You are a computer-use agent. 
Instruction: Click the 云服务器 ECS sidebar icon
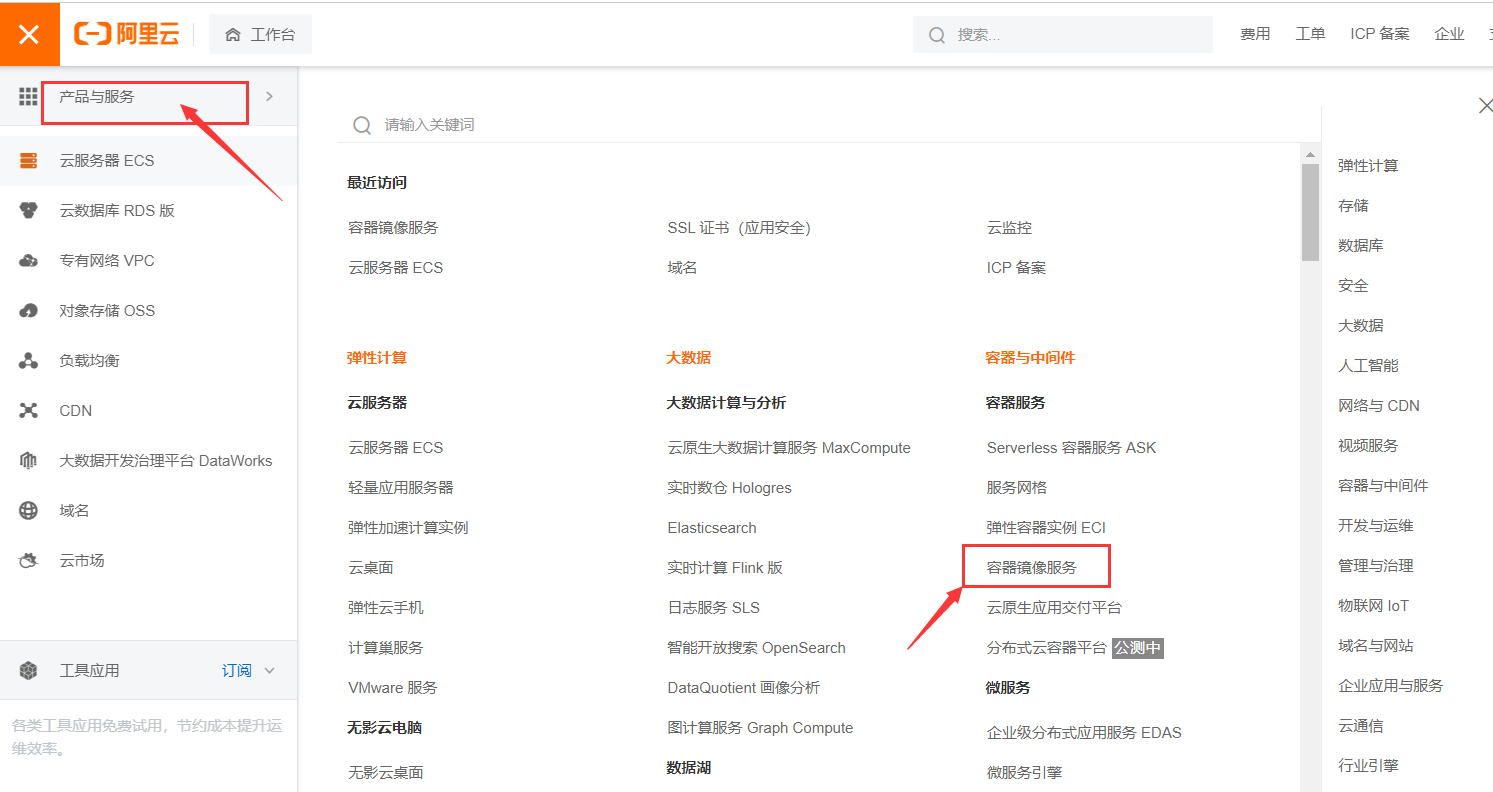28,161
